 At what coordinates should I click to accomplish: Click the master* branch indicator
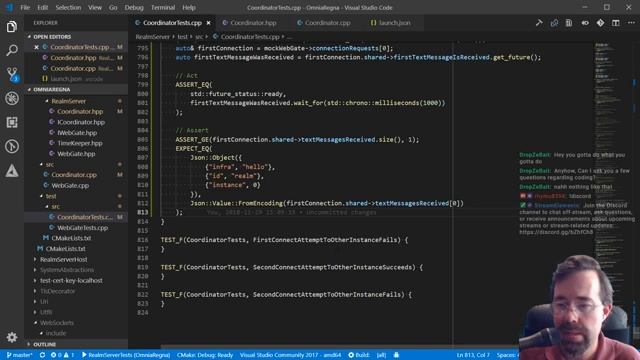coord(20,355)
